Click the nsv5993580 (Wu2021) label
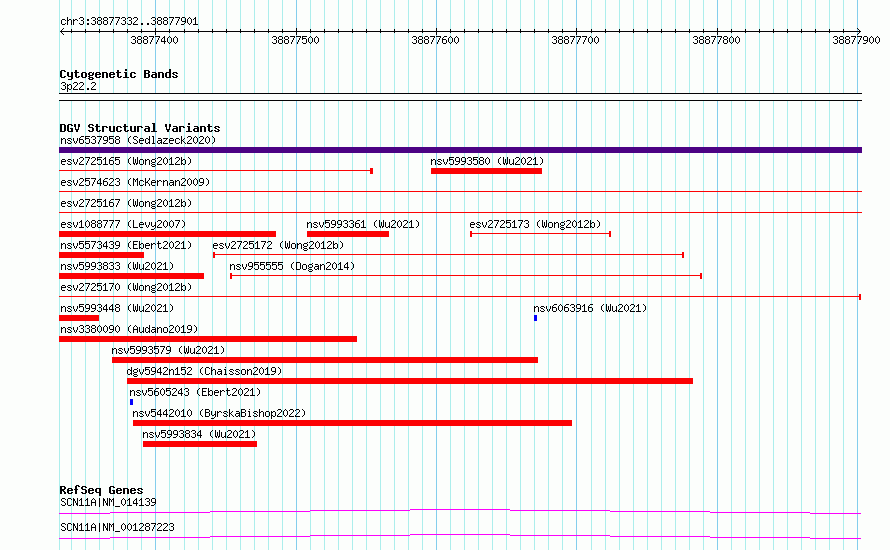Viewport: 890px width, 550px height. click(x=487, y=161)
